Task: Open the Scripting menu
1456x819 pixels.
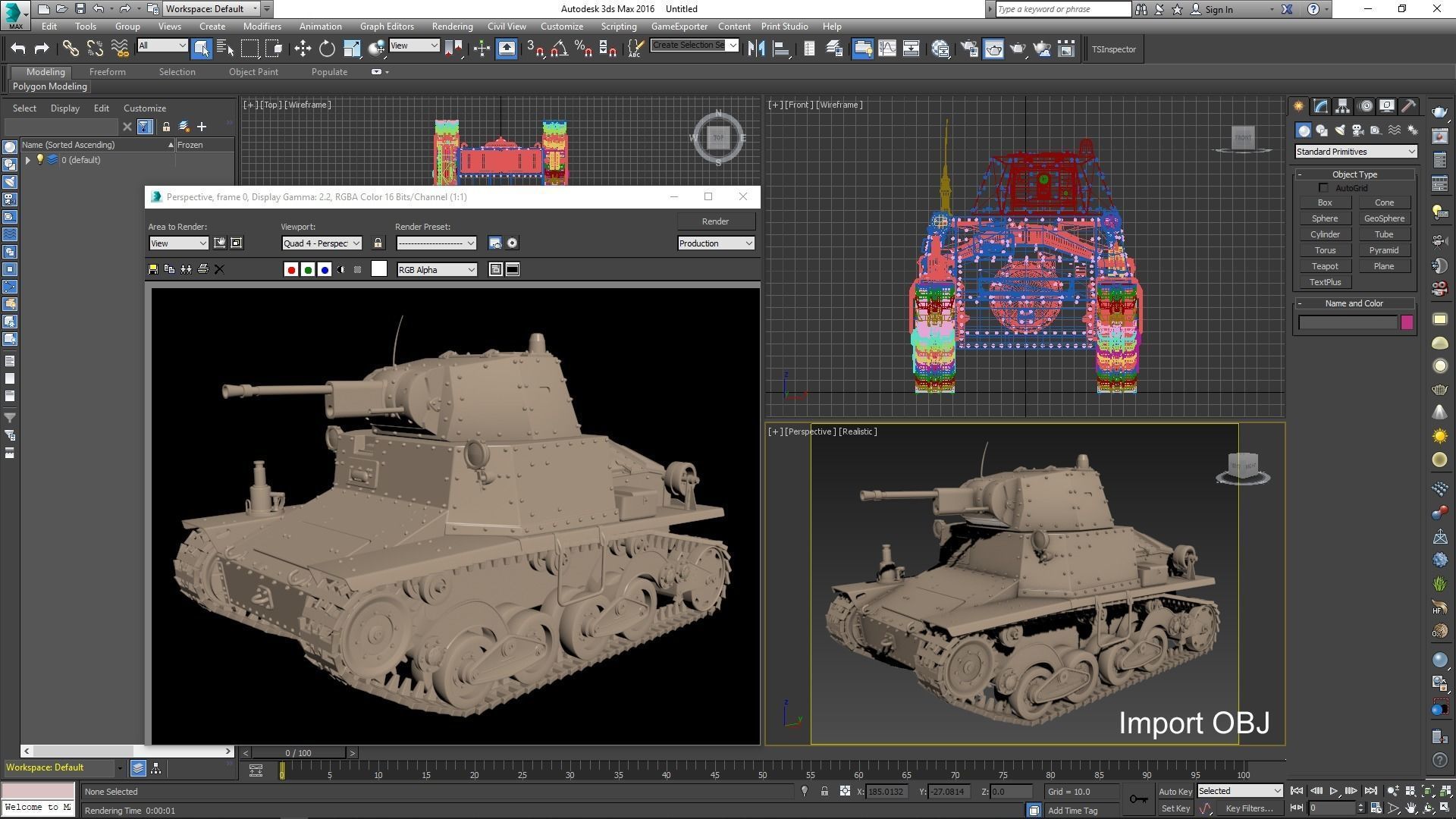Action: [x=619, y=26]
